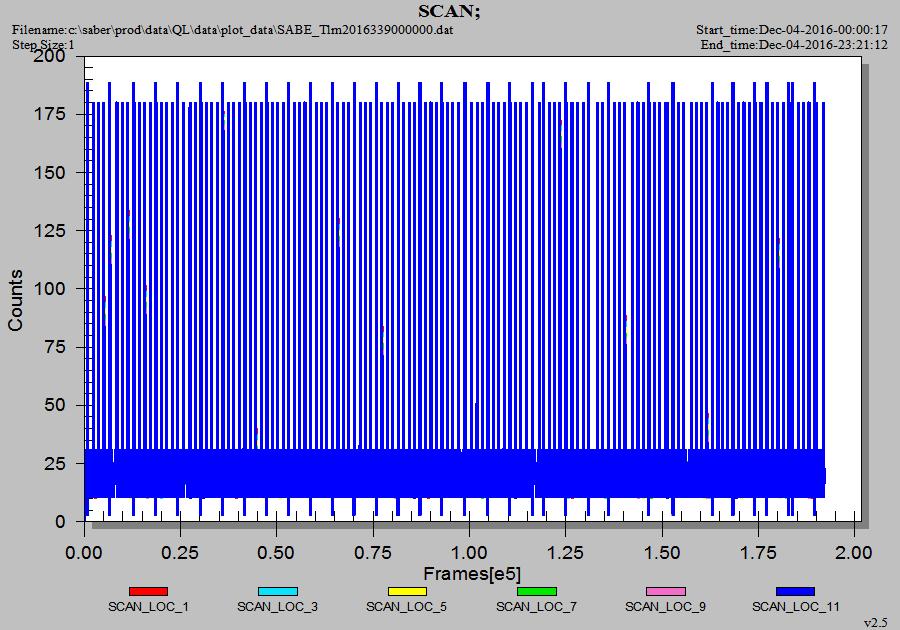Select the SCAN_LOC_11 legend label

[x=796, y=606]
